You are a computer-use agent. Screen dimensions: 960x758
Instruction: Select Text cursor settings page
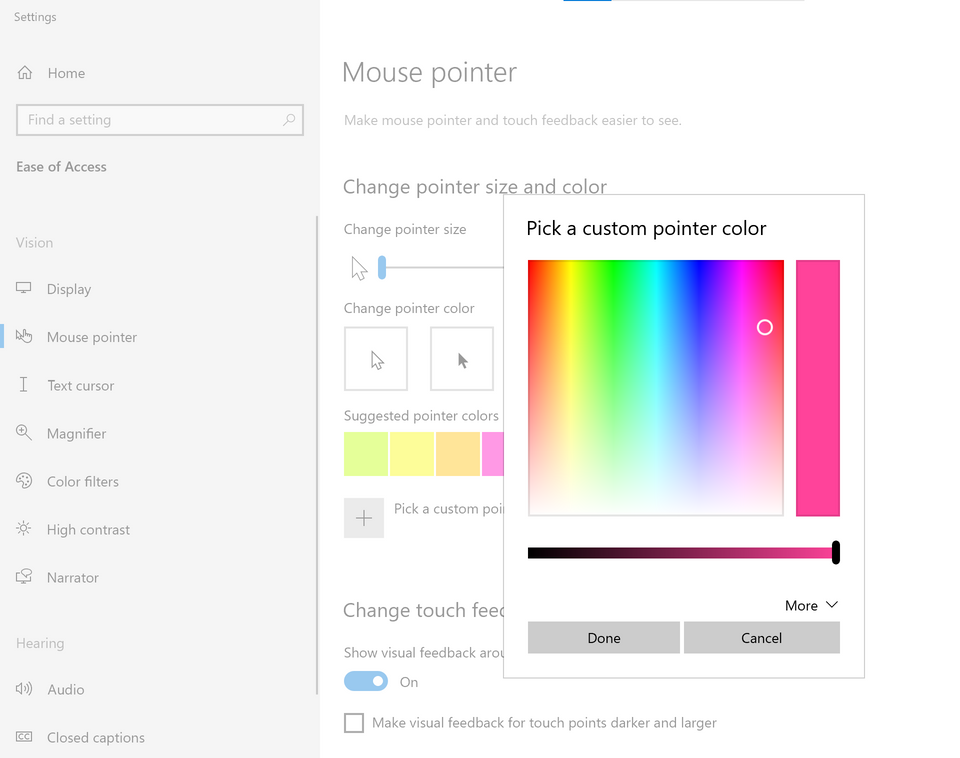tap(80, 385)
